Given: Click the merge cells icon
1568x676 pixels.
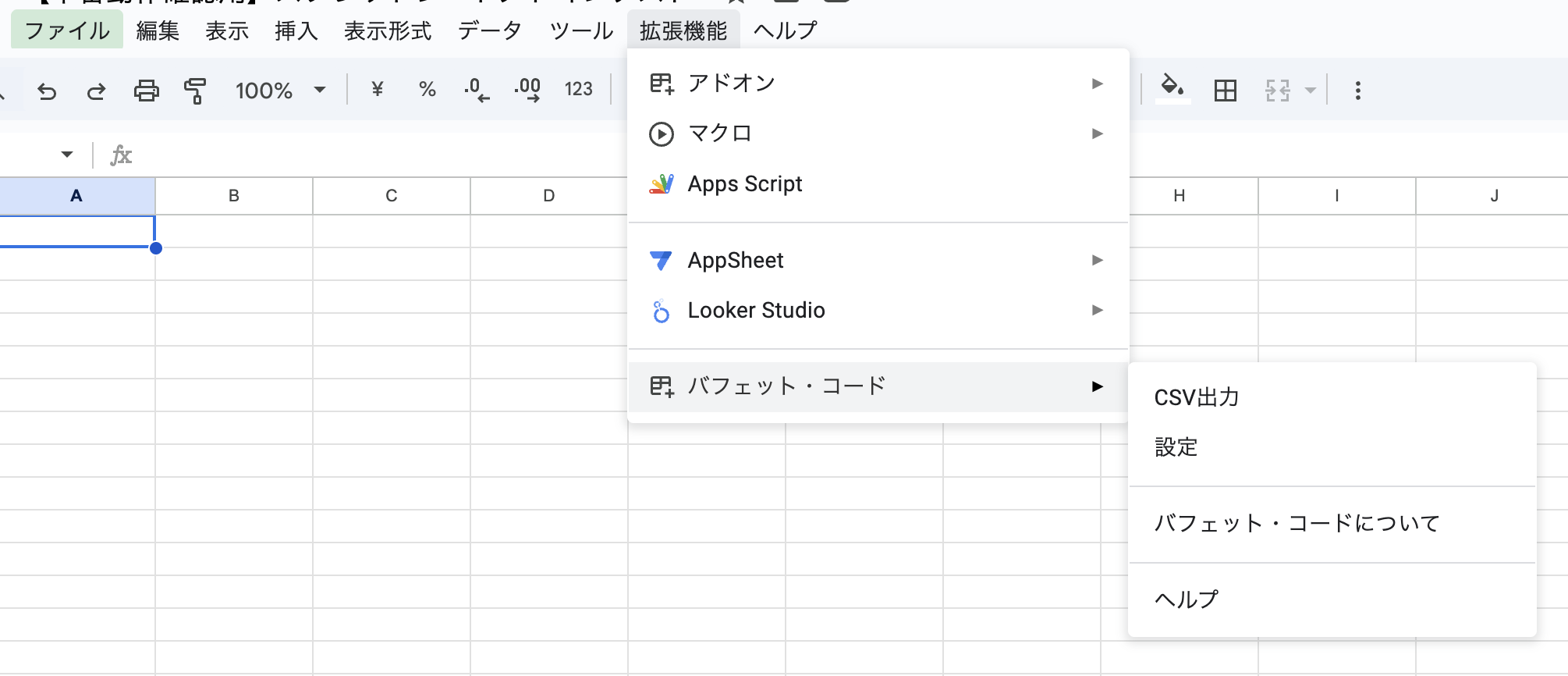Looking at the screenshot, I should 1278,91.
